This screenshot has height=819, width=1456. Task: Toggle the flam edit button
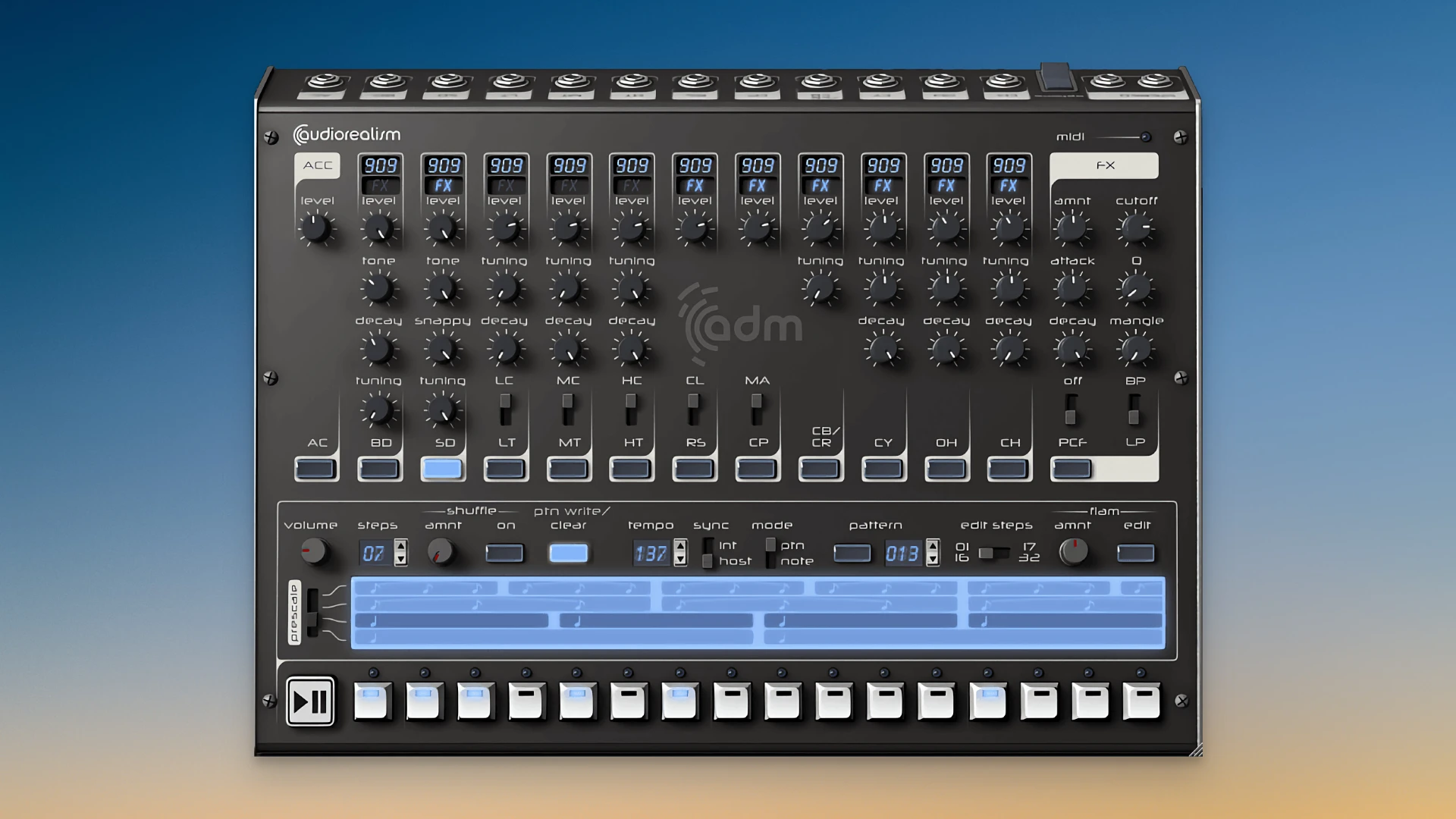[x=1135, y=554]
